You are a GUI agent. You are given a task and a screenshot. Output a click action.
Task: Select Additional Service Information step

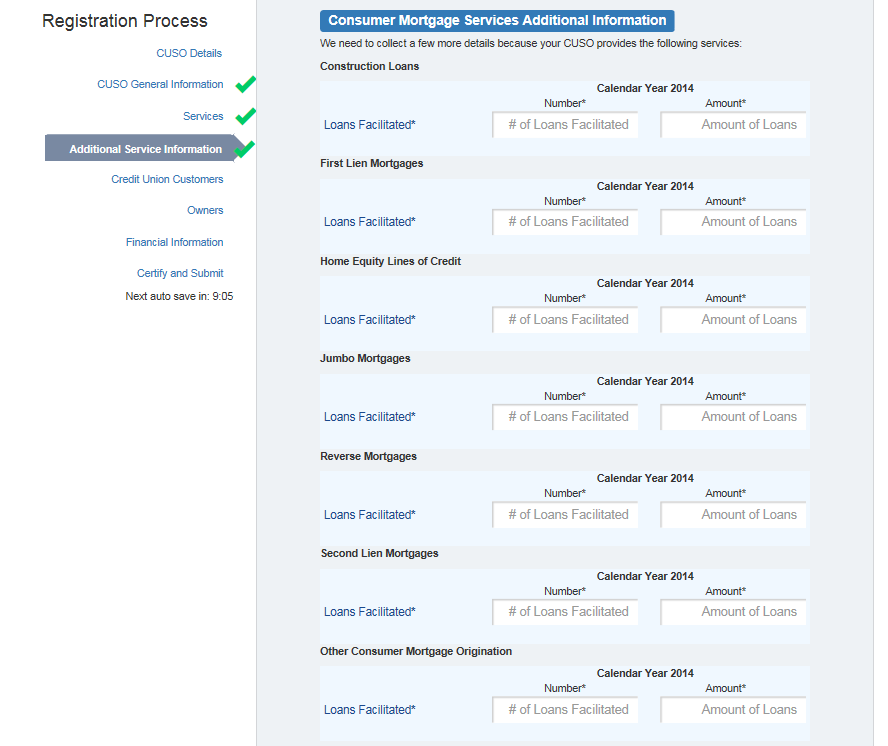pos(146,149)
